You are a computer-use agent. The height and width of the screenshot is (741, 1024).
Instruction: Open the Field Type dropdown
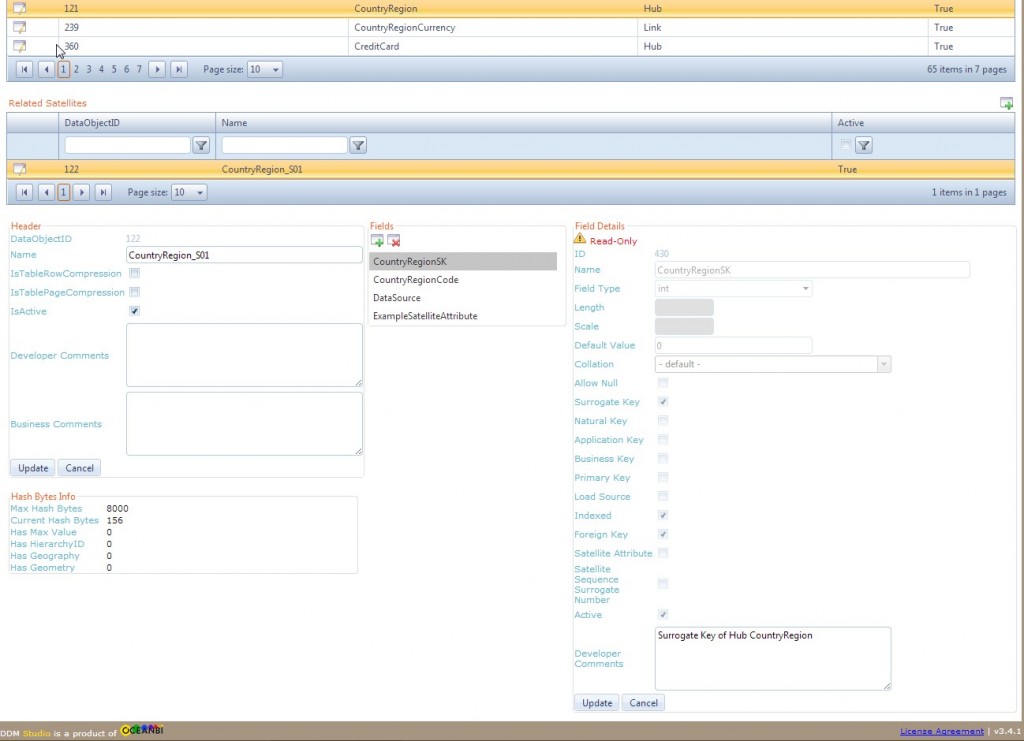(x=805, y=289)
